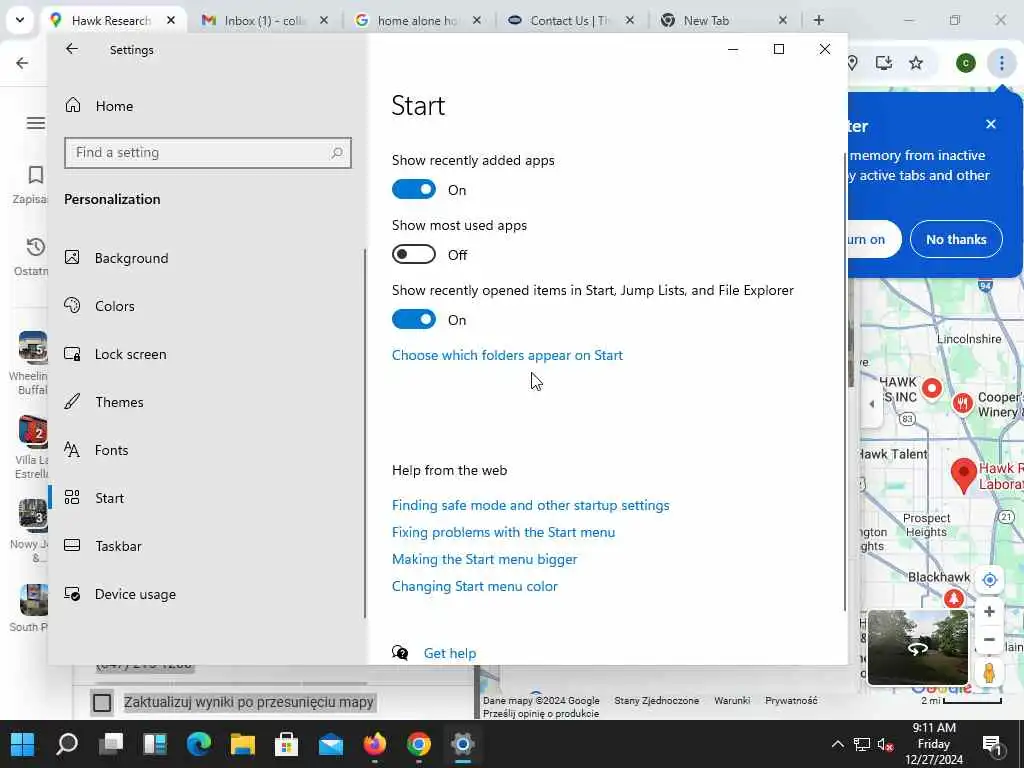Zoom in on the Google map
1024x768 pixels.
pyautogui.click(x=989, y=612)
